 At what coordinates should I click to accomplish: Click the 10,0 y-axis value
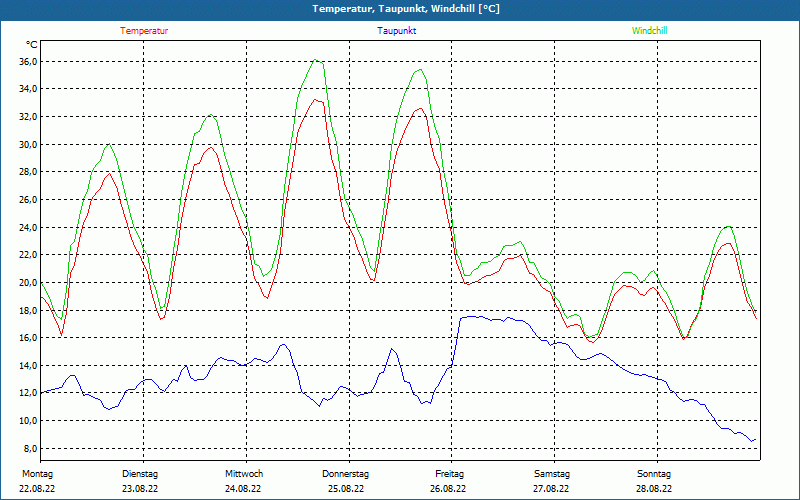(x=28, y=420)
